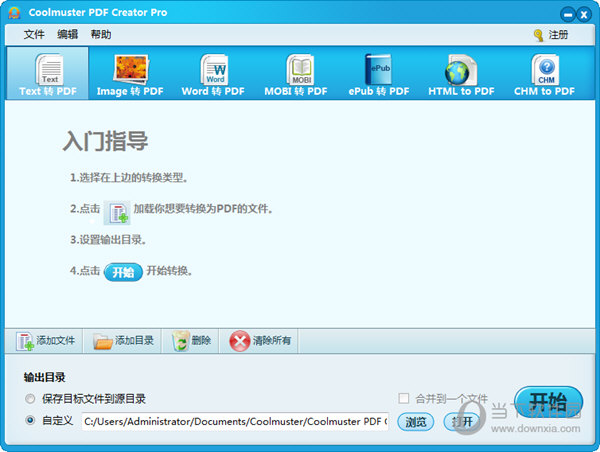This screenshot has width=600, height=452.
Task: Select 保存目标文件到源目录 radio option
Action: (x=30, y=399)
